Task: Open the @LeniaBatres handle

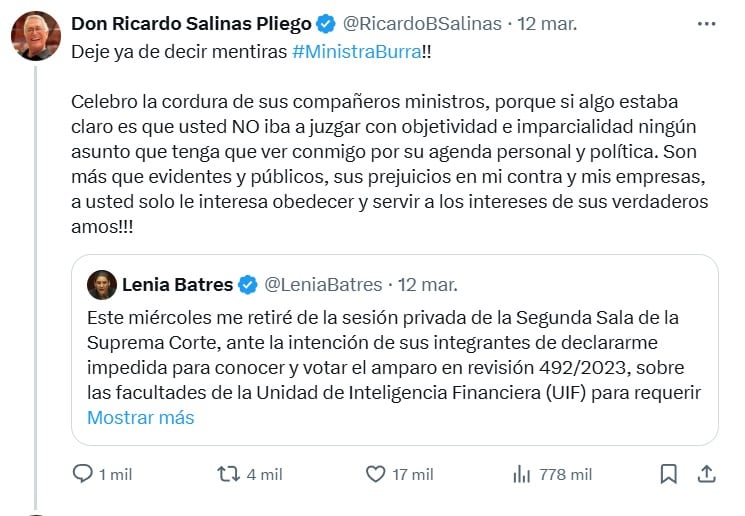Action: tap(322, 285)
